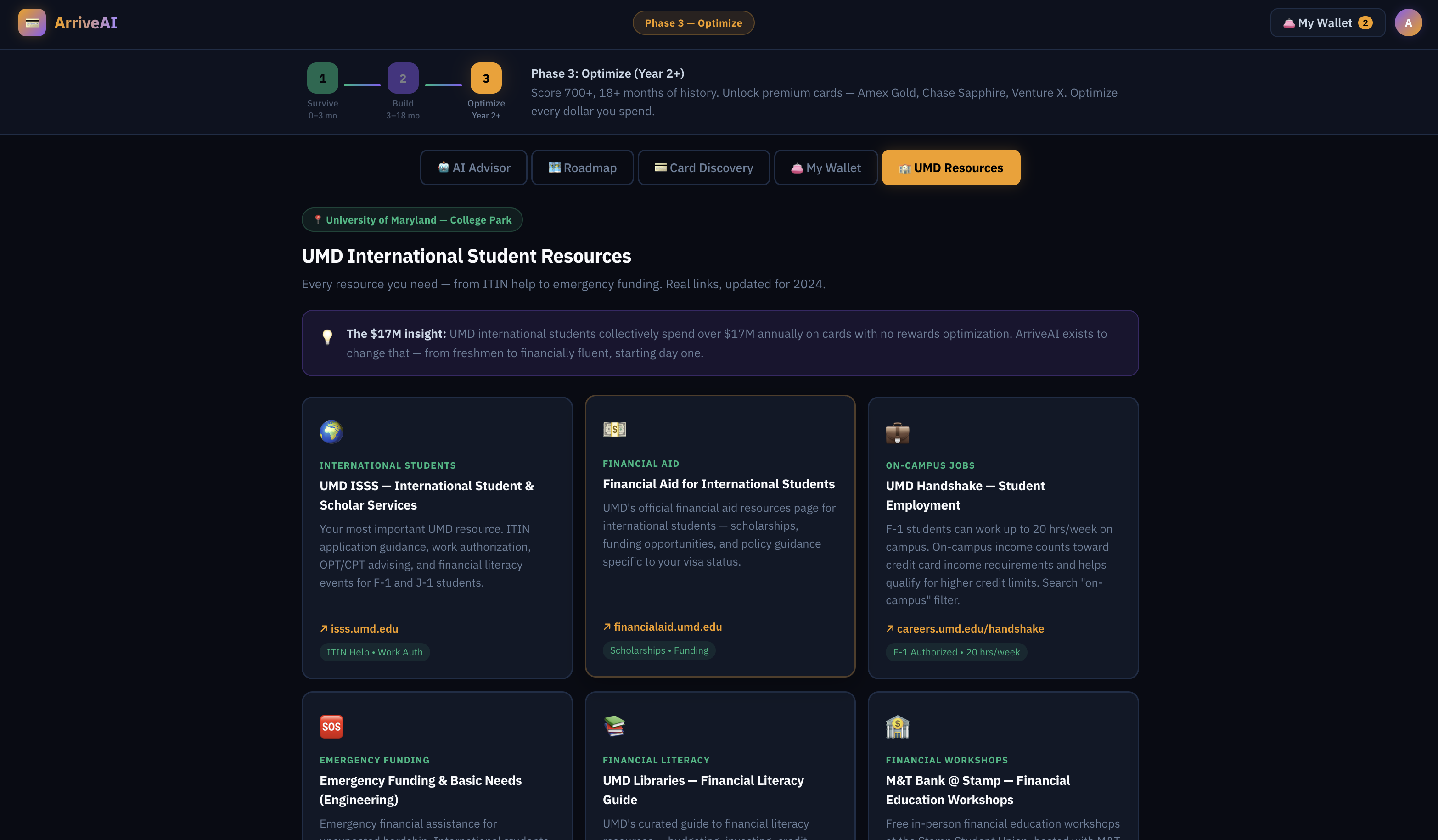This screenshot has height=840, width=1438.
Task: Click the Phase 3 — Optimize badge
Action: (693, 23)
